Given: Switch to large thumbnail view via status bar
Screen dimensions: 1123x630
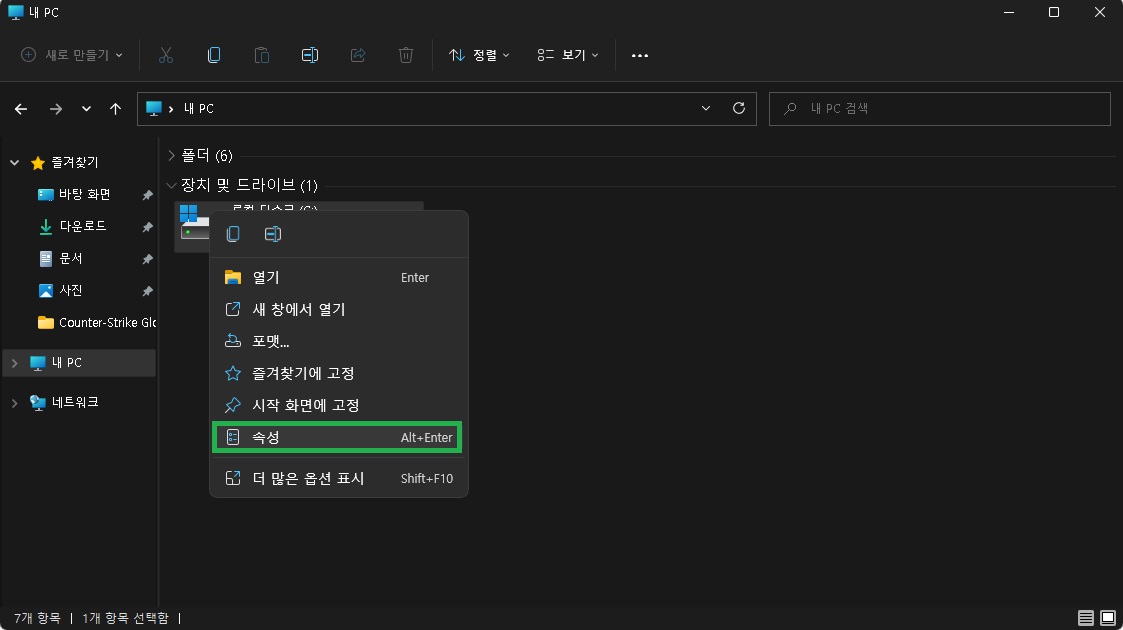Looking at the screenshot, I should pyautogui.click(x=1106, y=618).
